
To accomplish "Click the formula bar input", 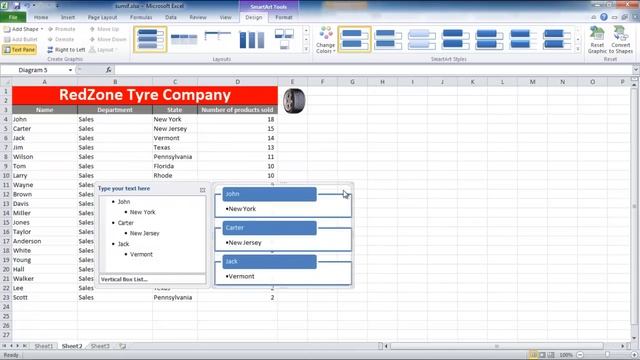I will [x=373, y=70].
